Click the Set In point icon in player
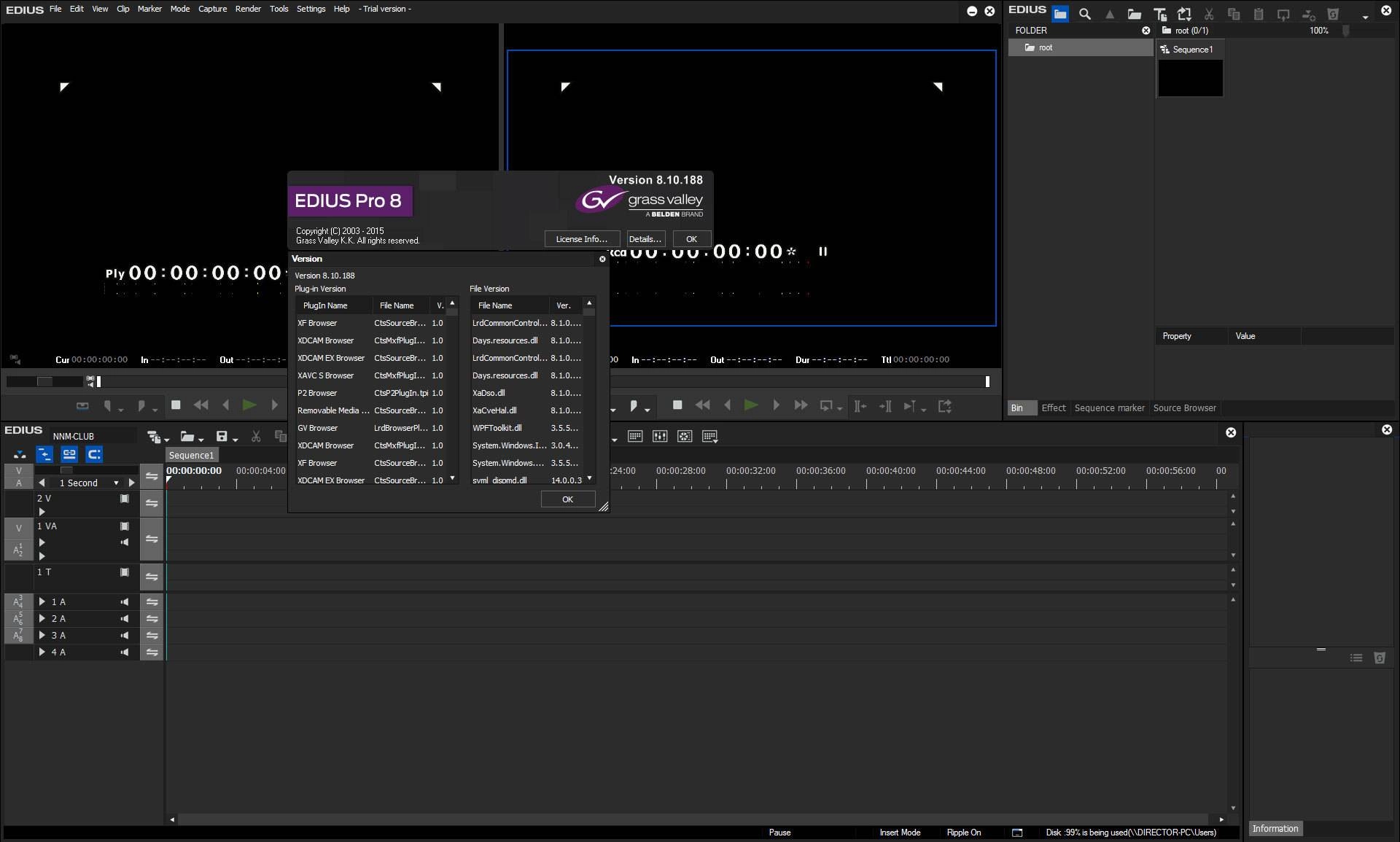This screenshot has width=1400, height=842. tap(107, 406)
